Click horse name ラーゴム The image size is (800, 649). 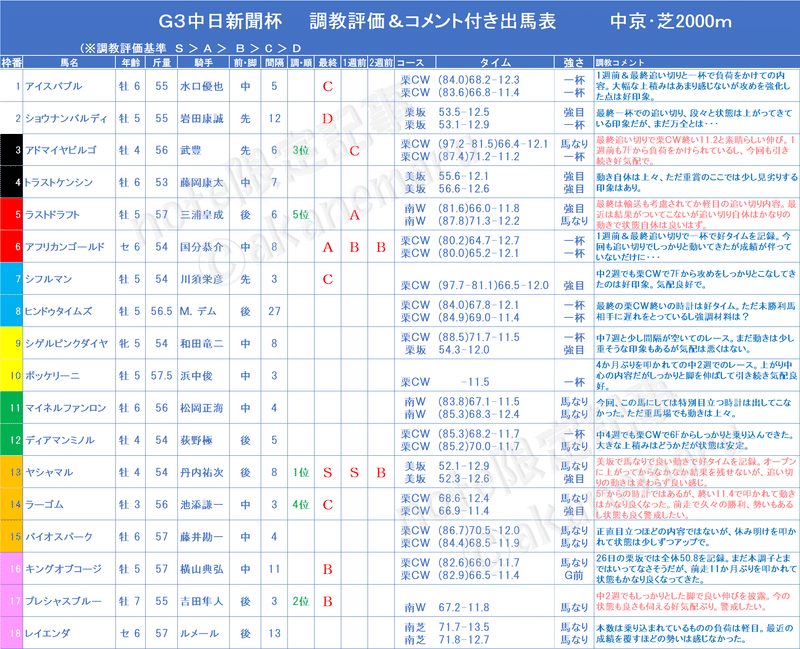click(x=44, y=504)
